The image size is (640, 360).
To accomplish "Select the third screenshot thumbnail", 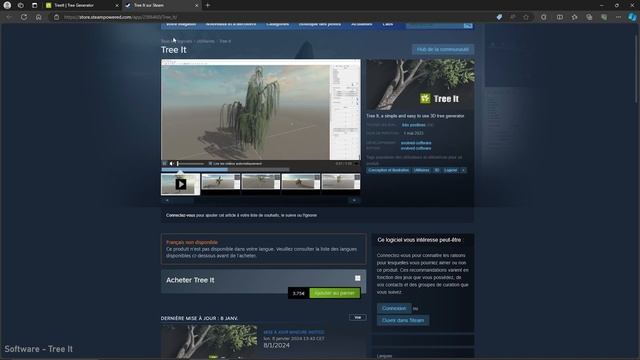I will [260, 182].
